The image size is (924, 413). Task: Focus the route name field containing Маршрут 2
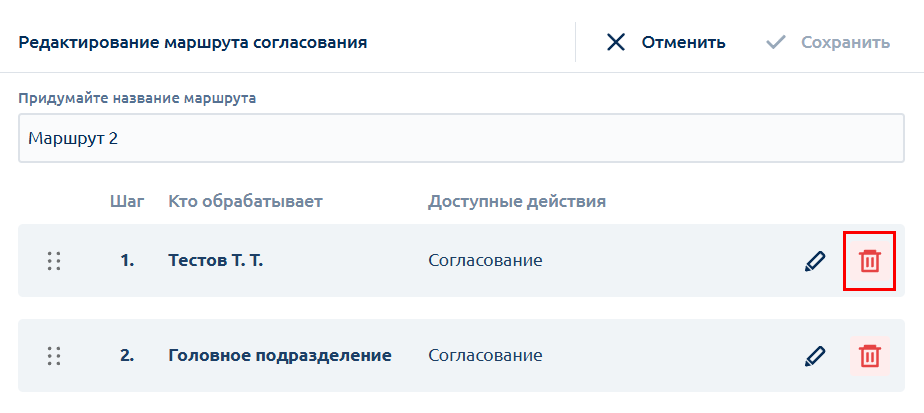pos(461,138)
